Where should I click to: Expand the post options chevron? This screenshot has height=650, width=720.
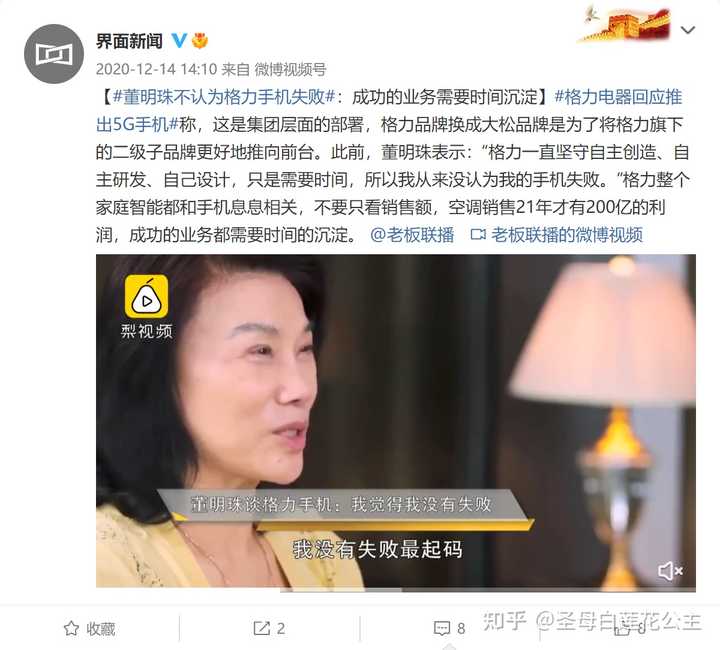tap(687, 30)
